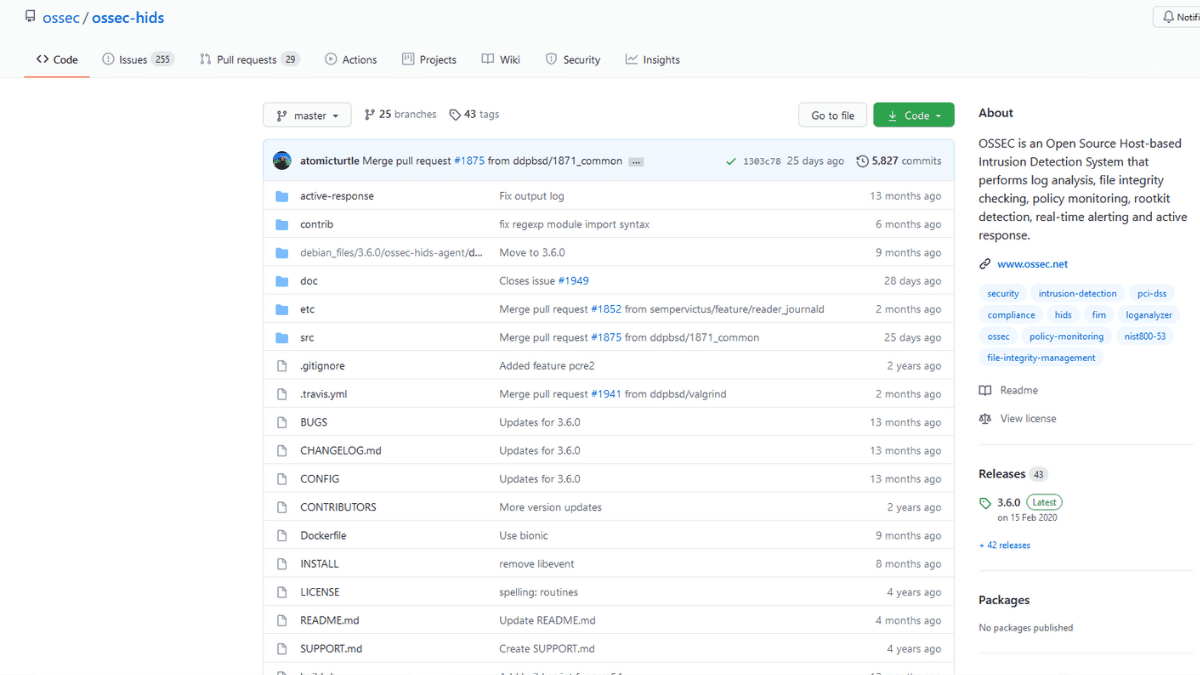The height and width of the screenshot is (675, 1200).
Task: Open the Security tab
Action: pos(573,60)
